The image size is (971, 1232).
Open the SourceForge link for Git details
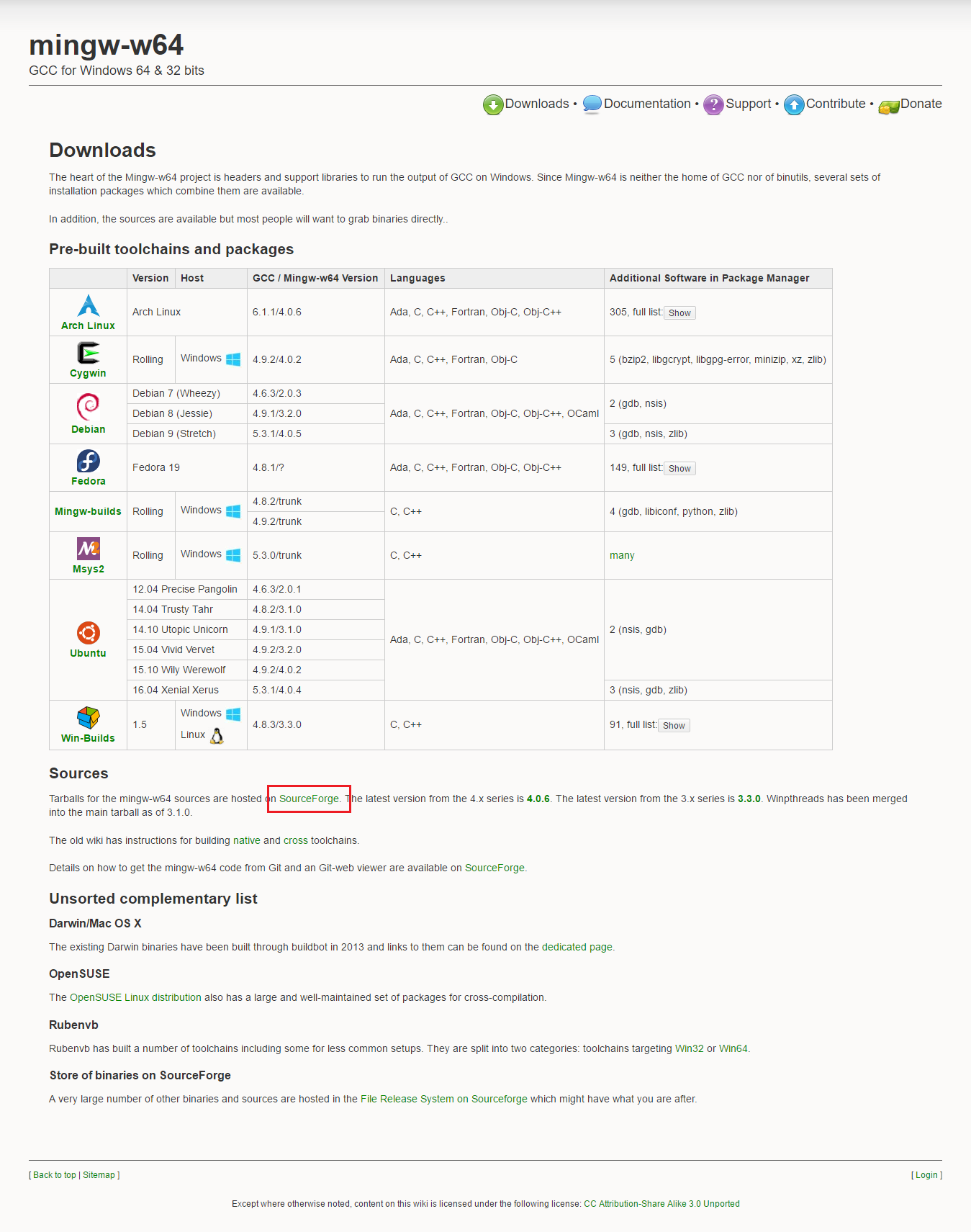pyautogui.click(x=494, y=868)
